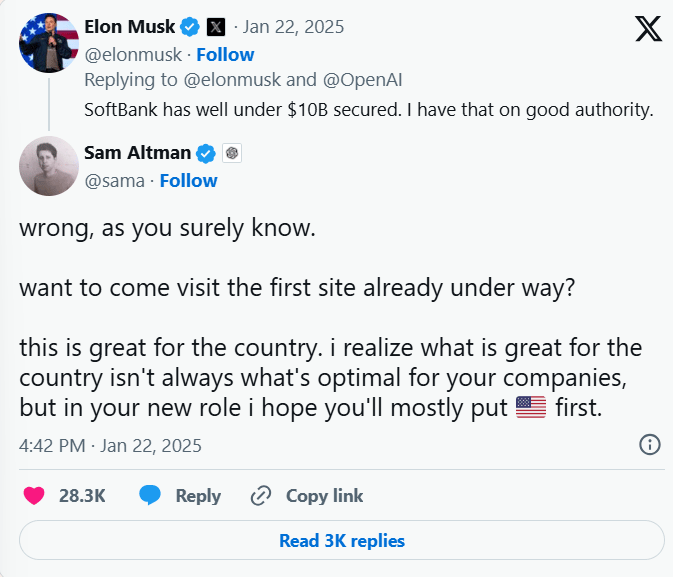The width and height of the screenshot is (673, 577).
Task: Open Elon Musk's SoftBank reply text
Action: pos(369,110)
